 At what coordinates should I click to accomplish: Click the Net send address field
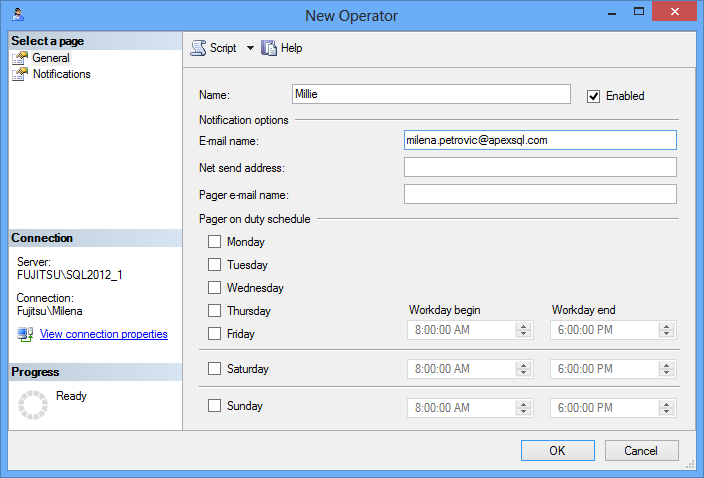tap(540, 167)
